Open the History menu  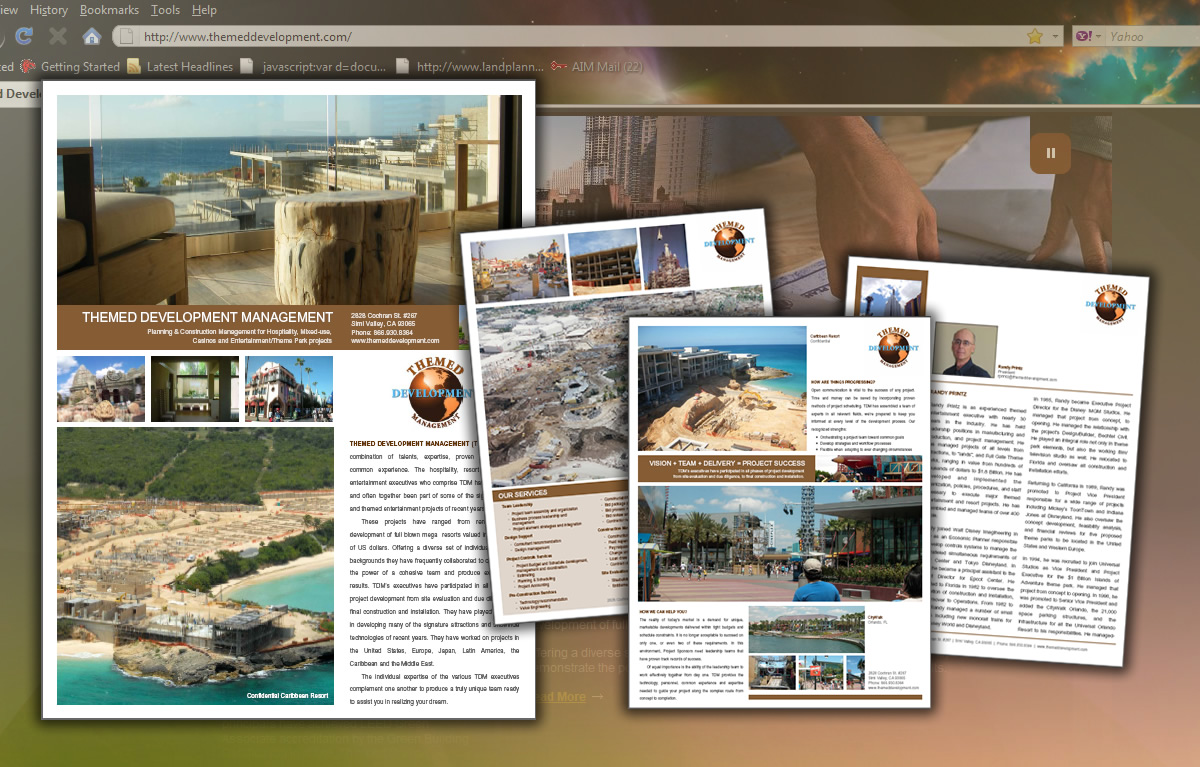(x=49, y=10)
